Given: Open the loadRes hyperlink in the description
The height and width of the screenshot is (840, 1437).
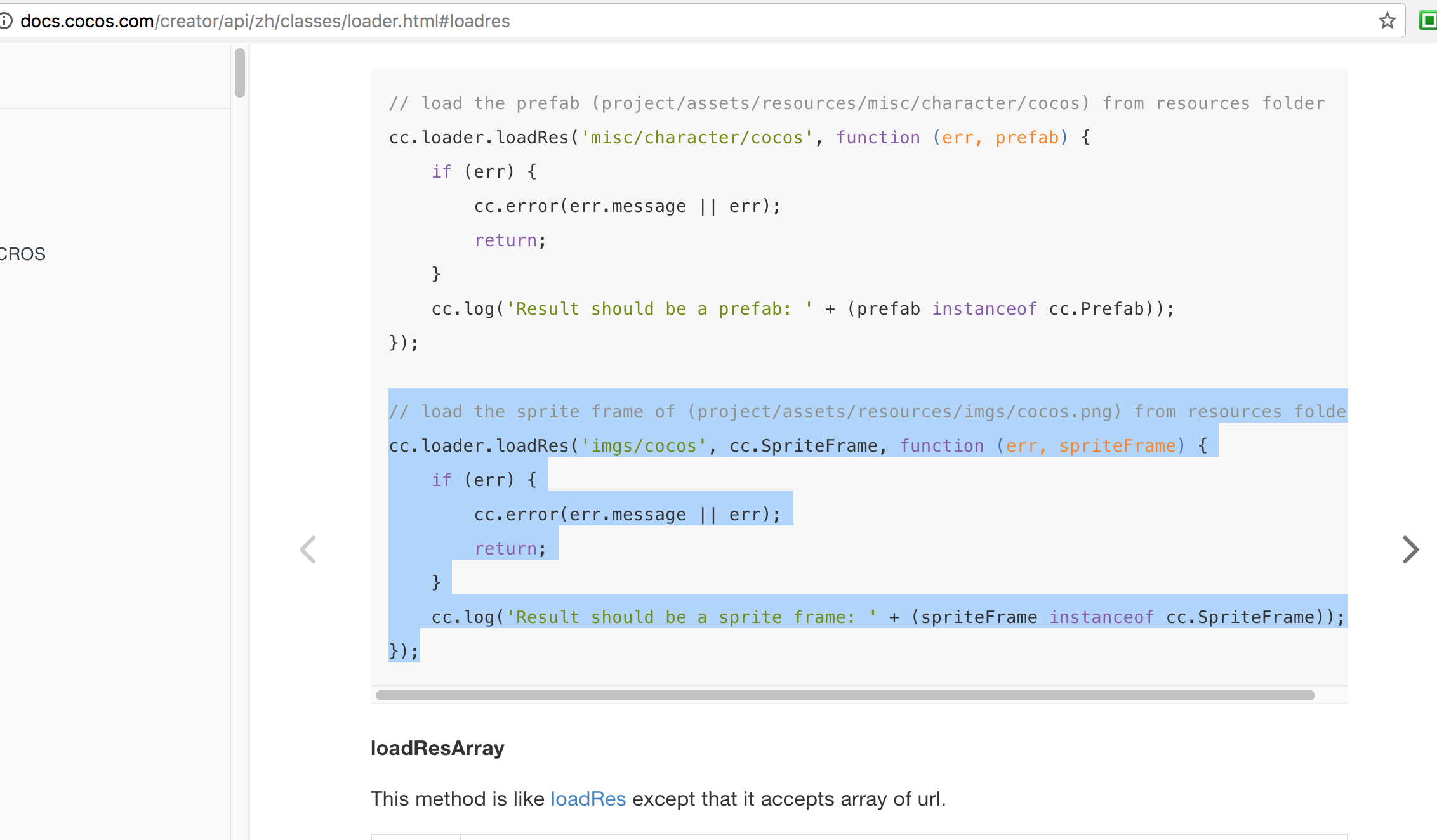Looking at the screenshot, I should 588,799.
